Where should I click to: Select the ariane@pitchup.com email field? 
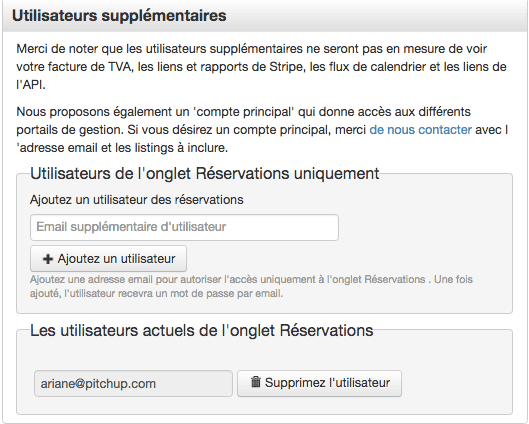point(133,384)
